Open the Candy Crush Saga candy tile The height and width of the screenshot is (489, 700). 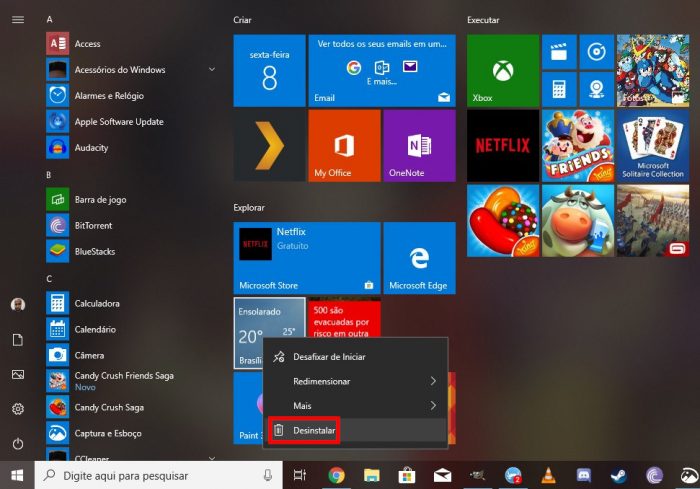[x=503, y=221]
